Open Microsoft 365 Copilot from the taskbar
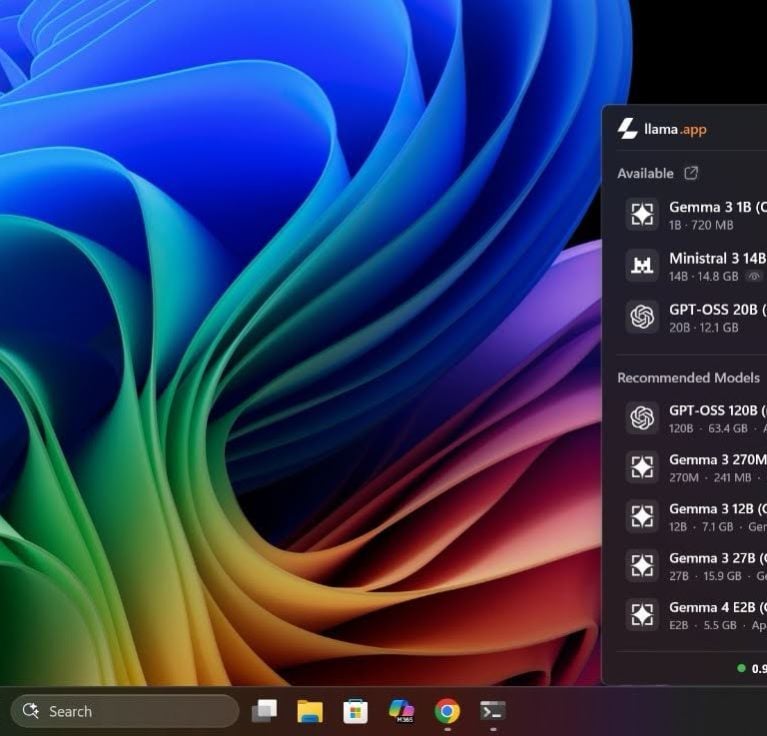The height and width of the screenshot is (736, 767). pos(401,711)
